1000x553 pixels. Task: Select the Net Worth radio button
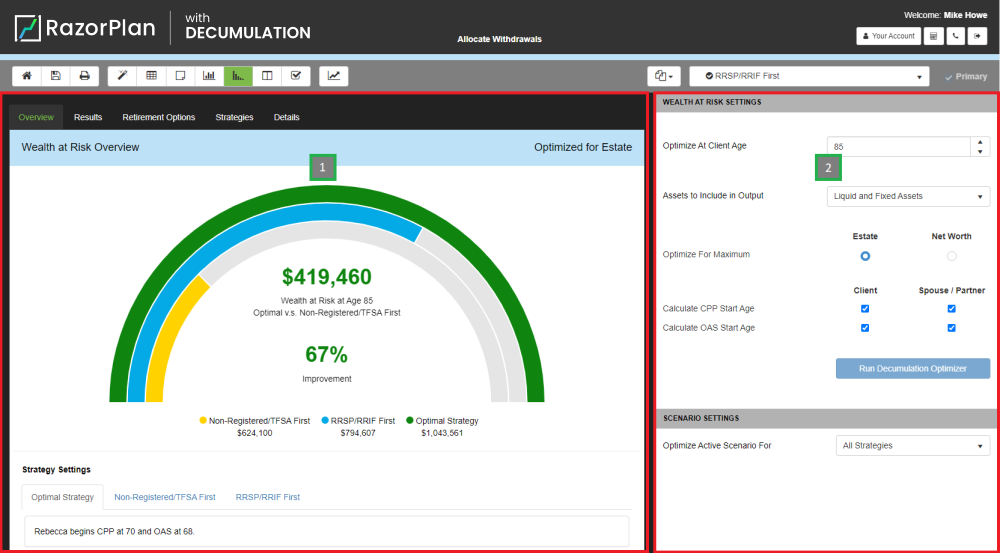click(x=951, y=256)
